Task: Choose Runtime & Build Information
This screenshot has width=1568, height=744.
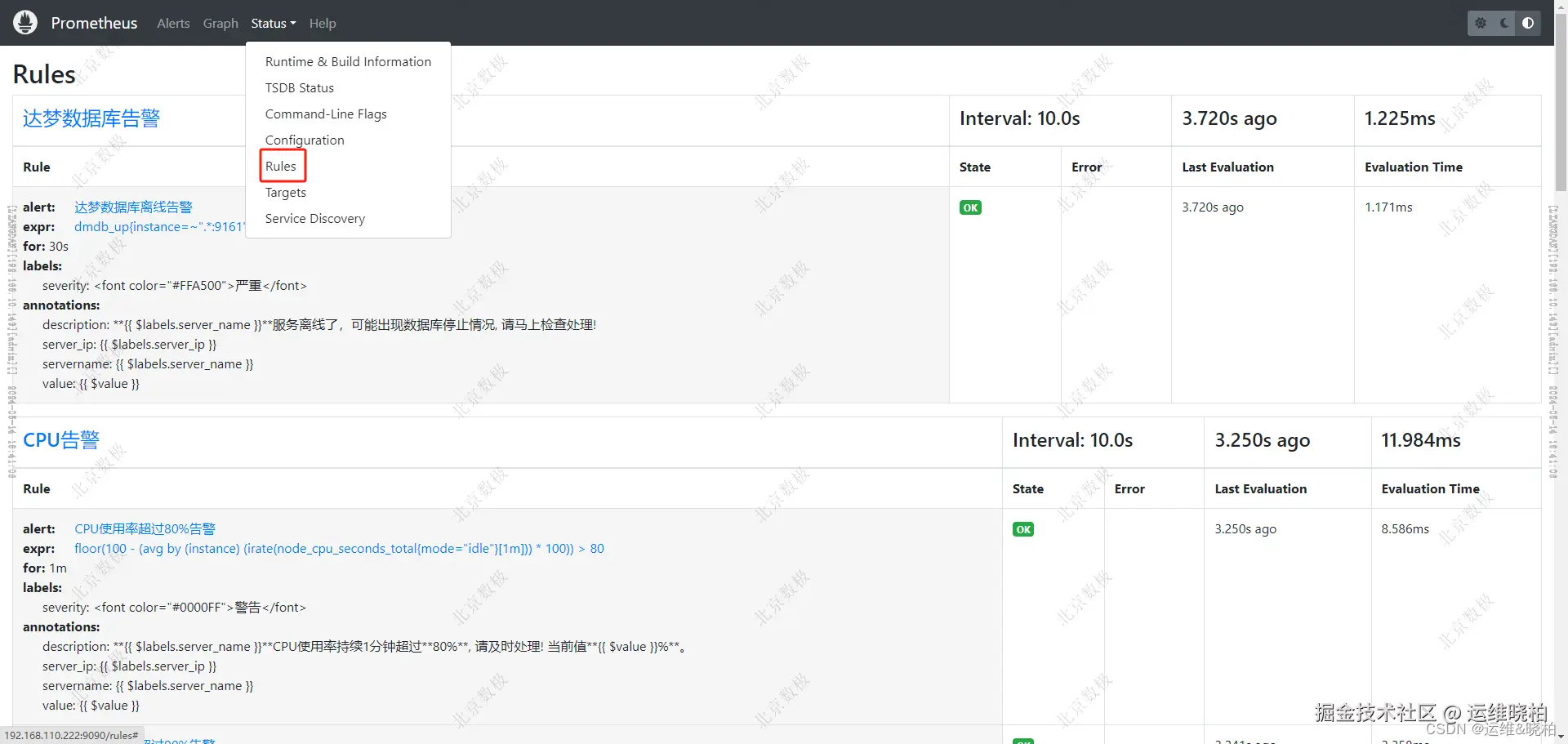Action: 348,62
